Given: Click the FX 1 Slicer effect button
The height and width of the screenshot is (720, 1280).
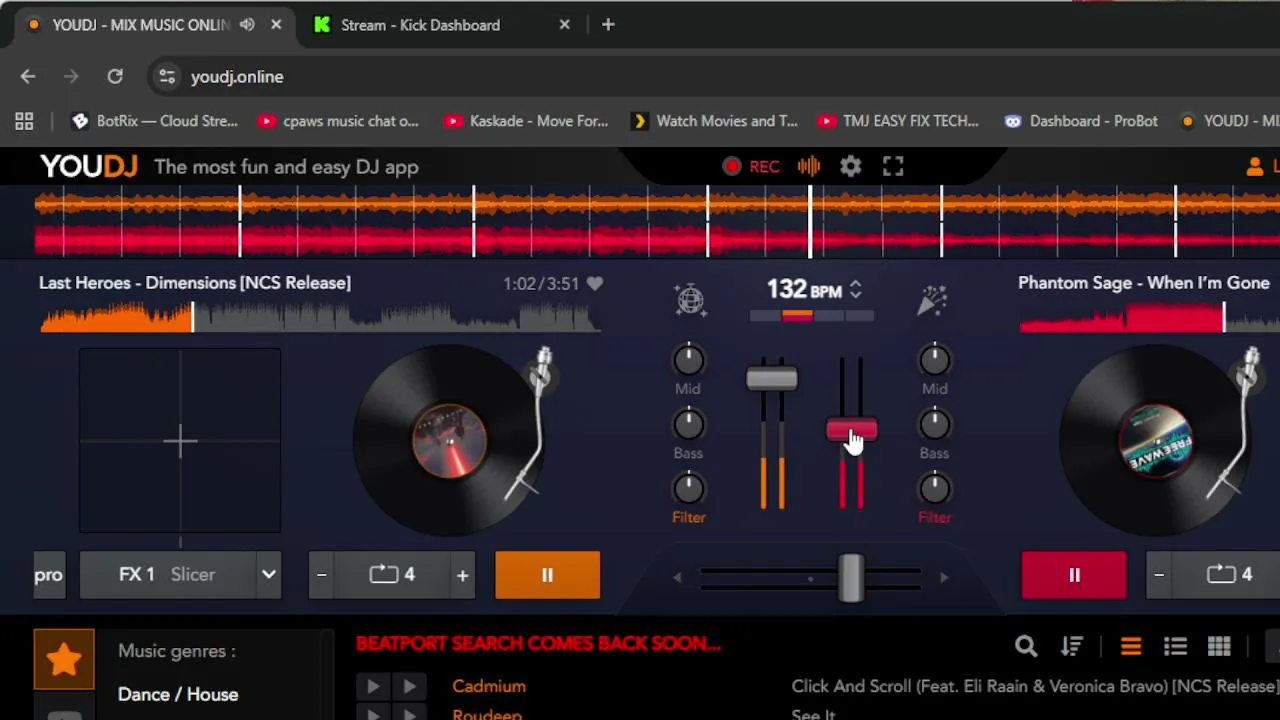Looking at the screenshot, I should [167, 575].
